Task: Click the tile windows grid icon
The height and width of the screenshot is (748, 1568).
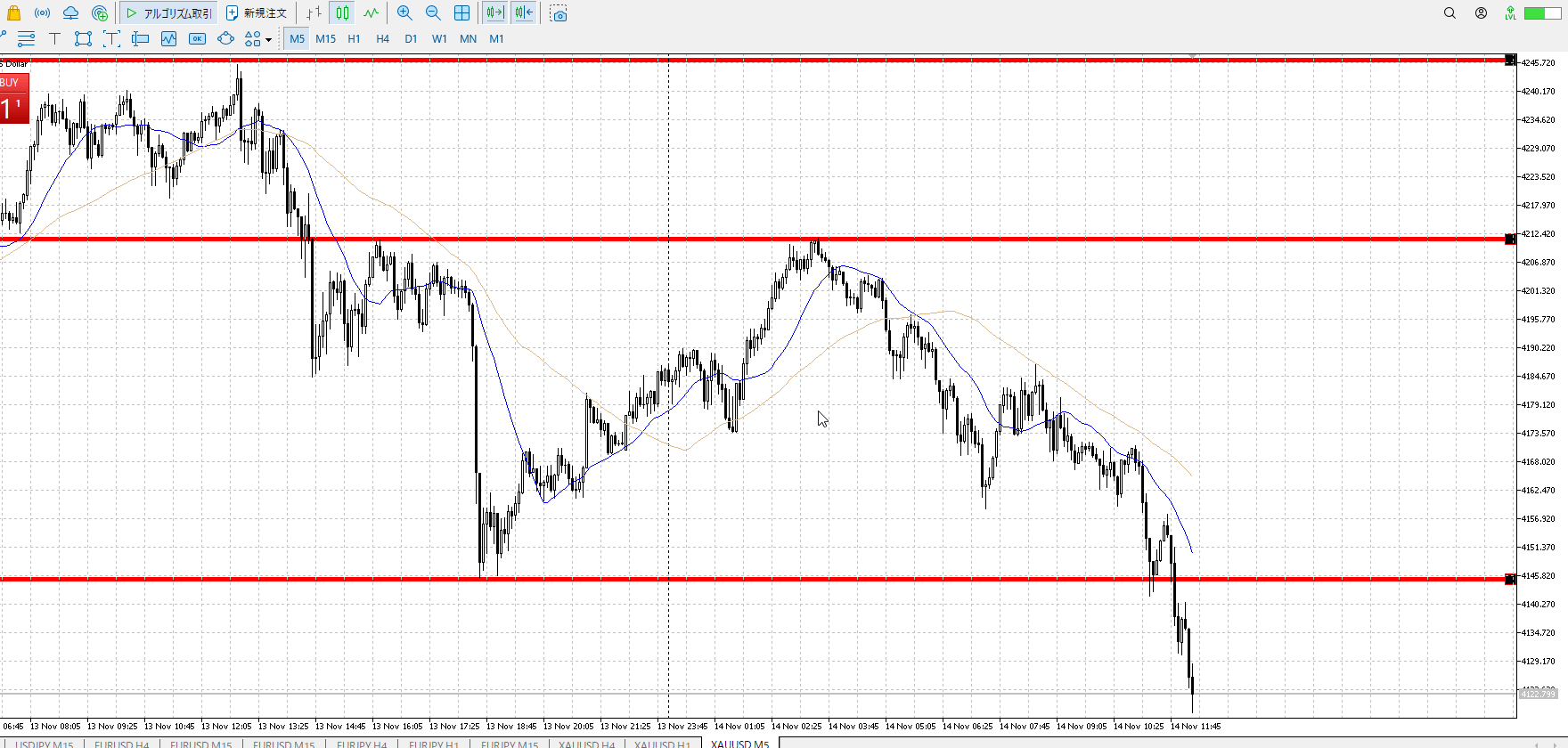Action: pos(461,13)
